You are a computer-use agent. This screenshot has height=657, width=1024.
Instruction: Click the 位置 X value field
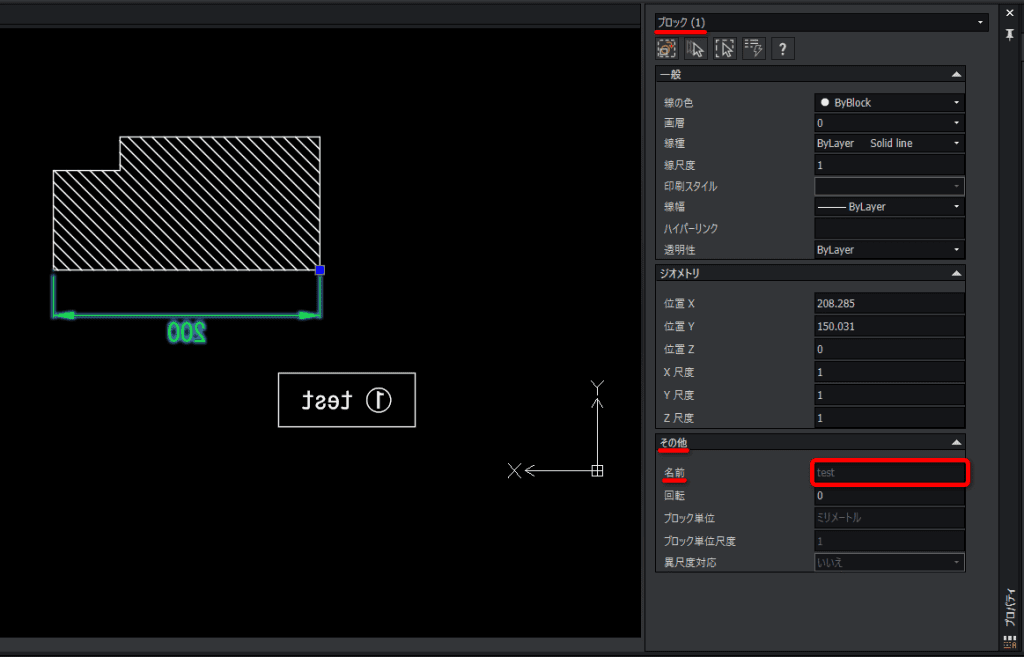point(889,303)
